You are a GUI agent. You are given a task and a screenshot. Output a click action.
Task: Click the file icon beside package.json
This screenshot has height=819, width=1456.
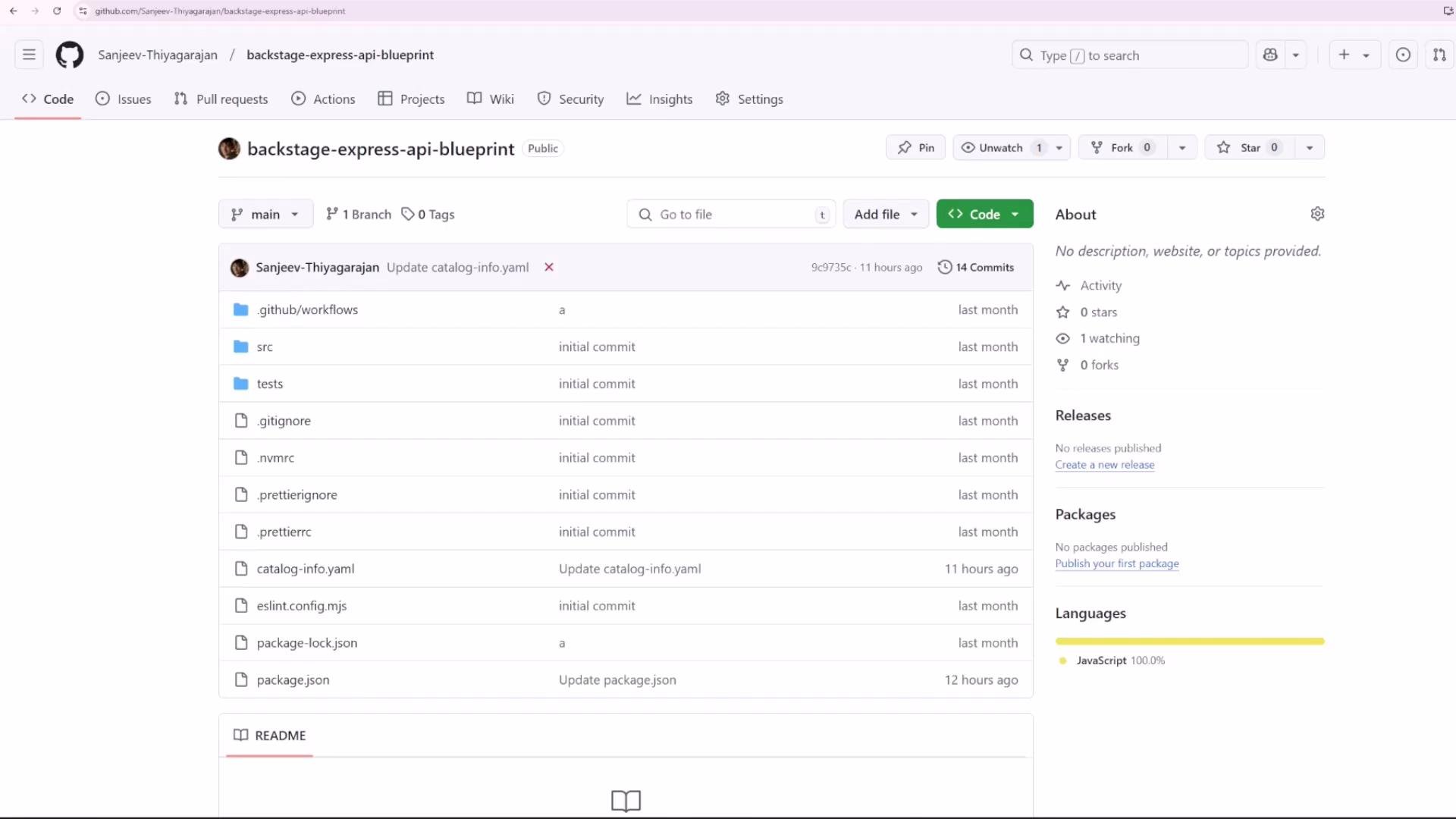click(x=241, y=679)
